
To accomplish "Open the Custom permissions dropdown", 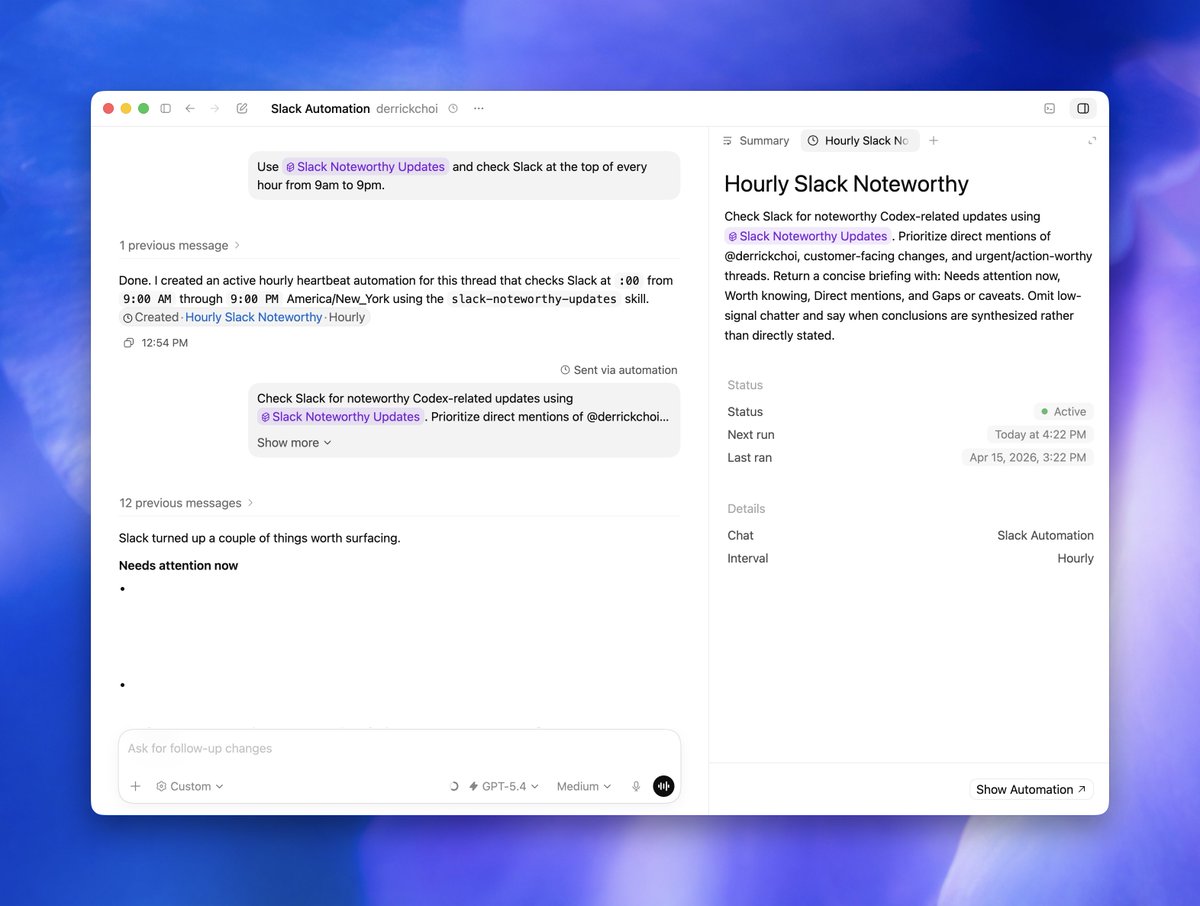I will pyautogui.click(x=190, y=786).
